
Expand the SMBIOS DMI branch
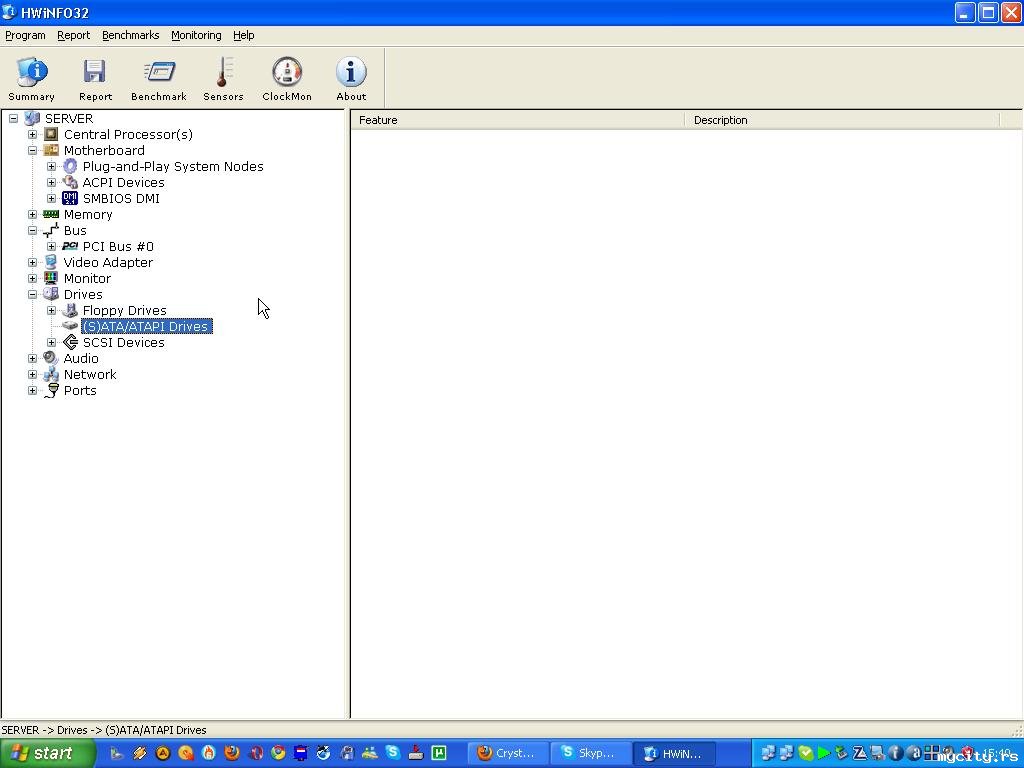pyautogui.click(x=52, y=199)
